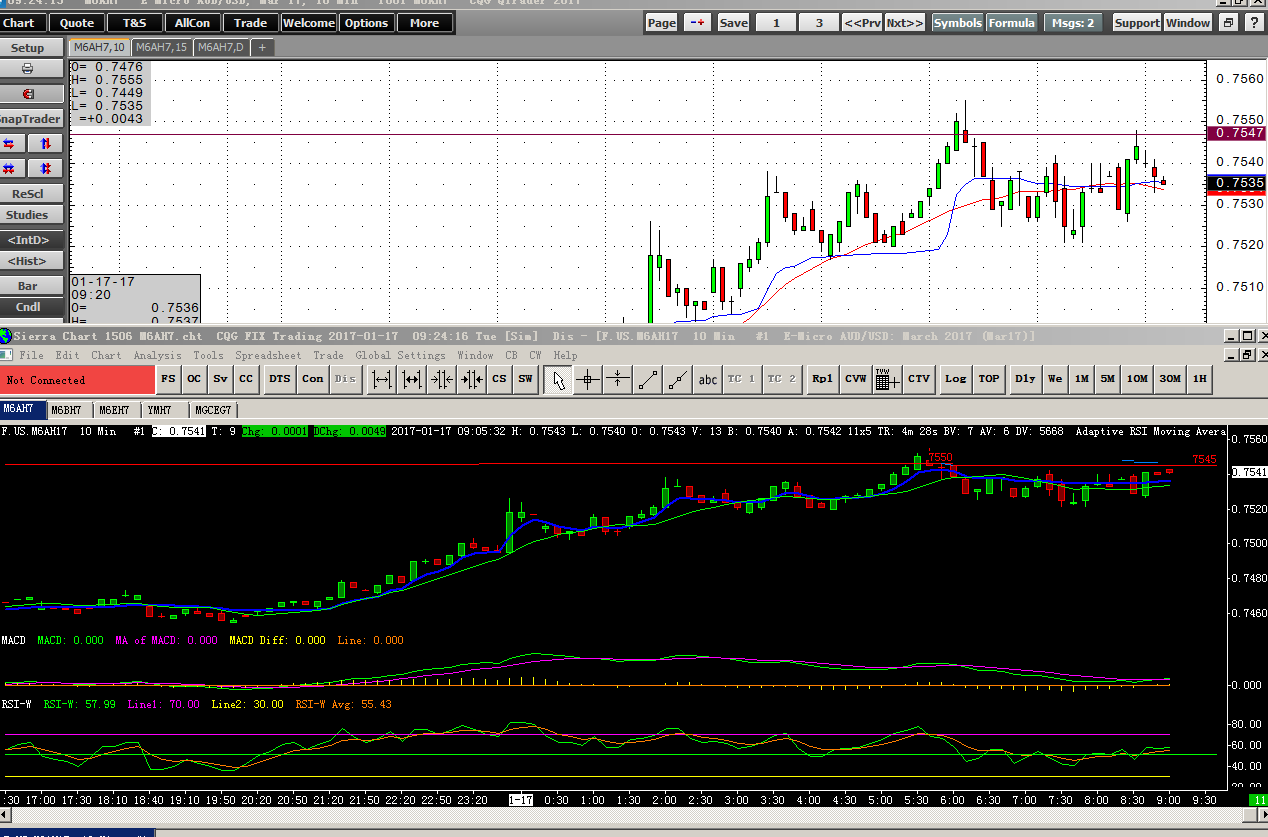Click the FS toolbar button
Screen dimensions: 1268x837
pyautogui.click(x=168, y=379)
